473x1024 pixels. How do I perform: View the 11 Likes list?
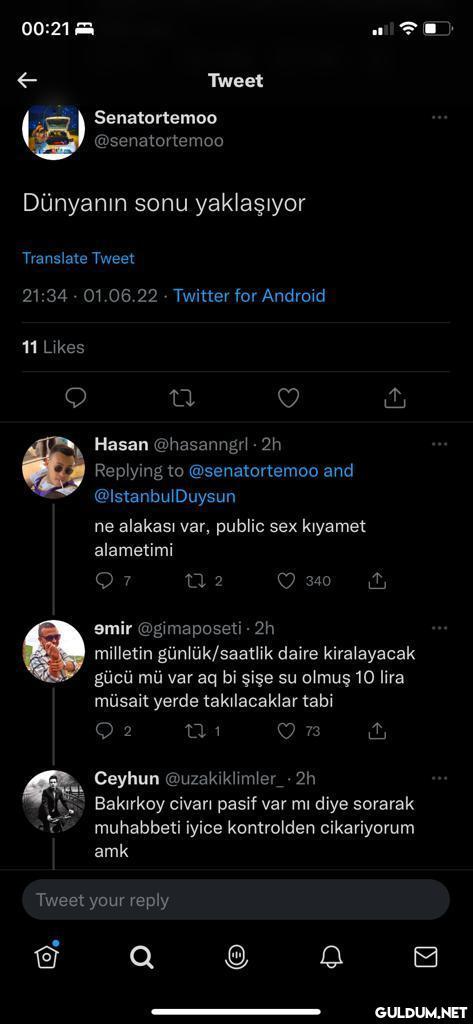(x=53, y=347)
